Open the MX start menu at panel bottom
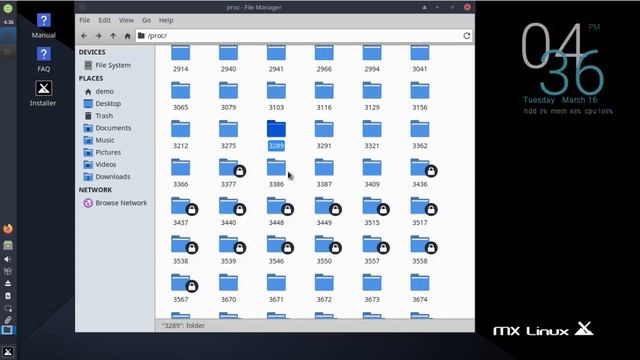The width and height of the screenshot is (640, 360). (8, 351)
